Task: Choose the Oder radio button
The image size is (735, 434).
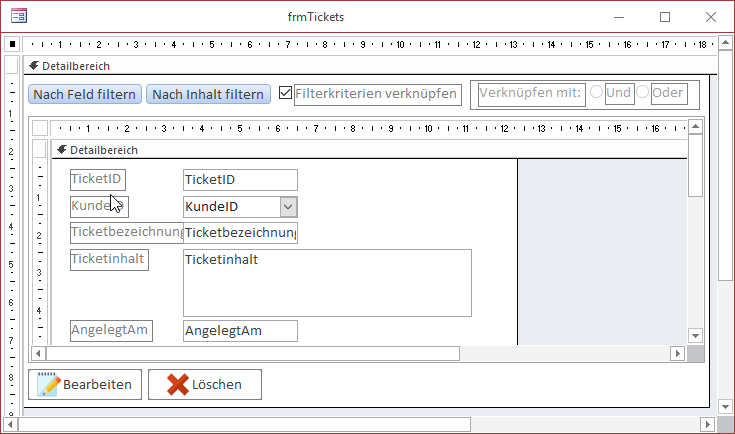Action: tap(643, 91)
